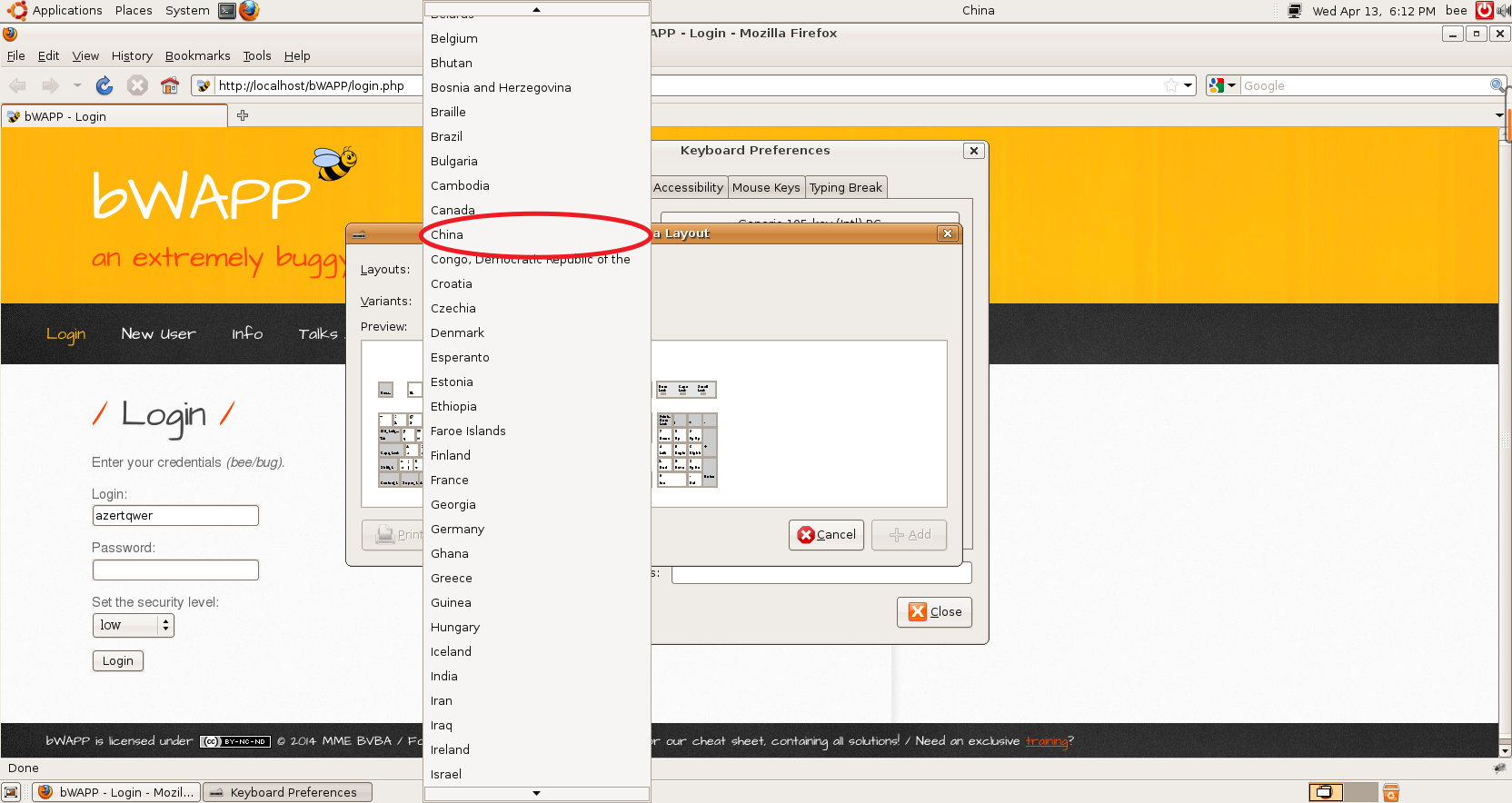
Task: Open the Places menu
Action: point(134,11)
